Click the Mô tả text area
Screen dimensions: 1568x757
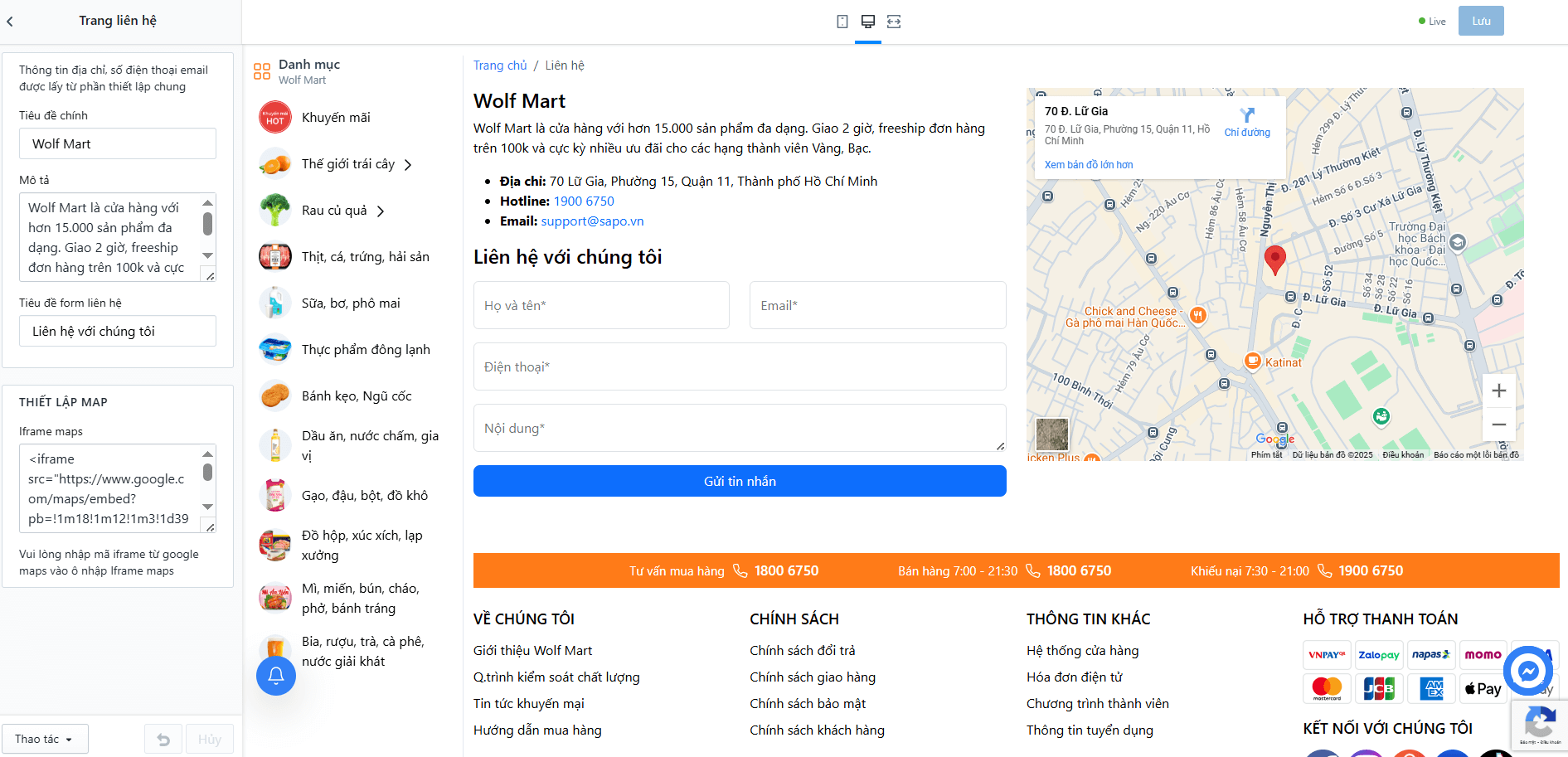coord(118,237)
